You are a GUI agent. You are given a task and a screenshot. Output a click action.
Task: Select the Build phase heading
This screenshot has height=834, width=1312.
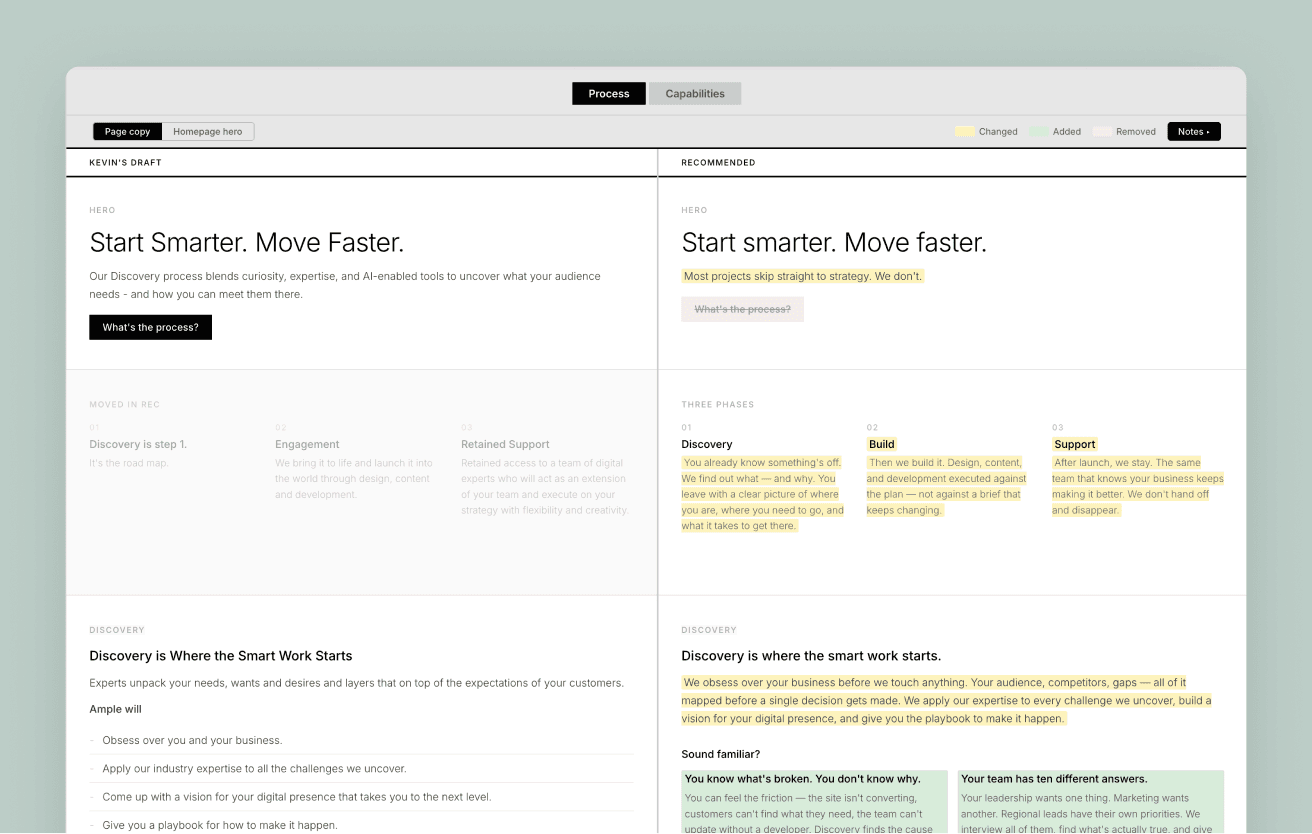881,444
